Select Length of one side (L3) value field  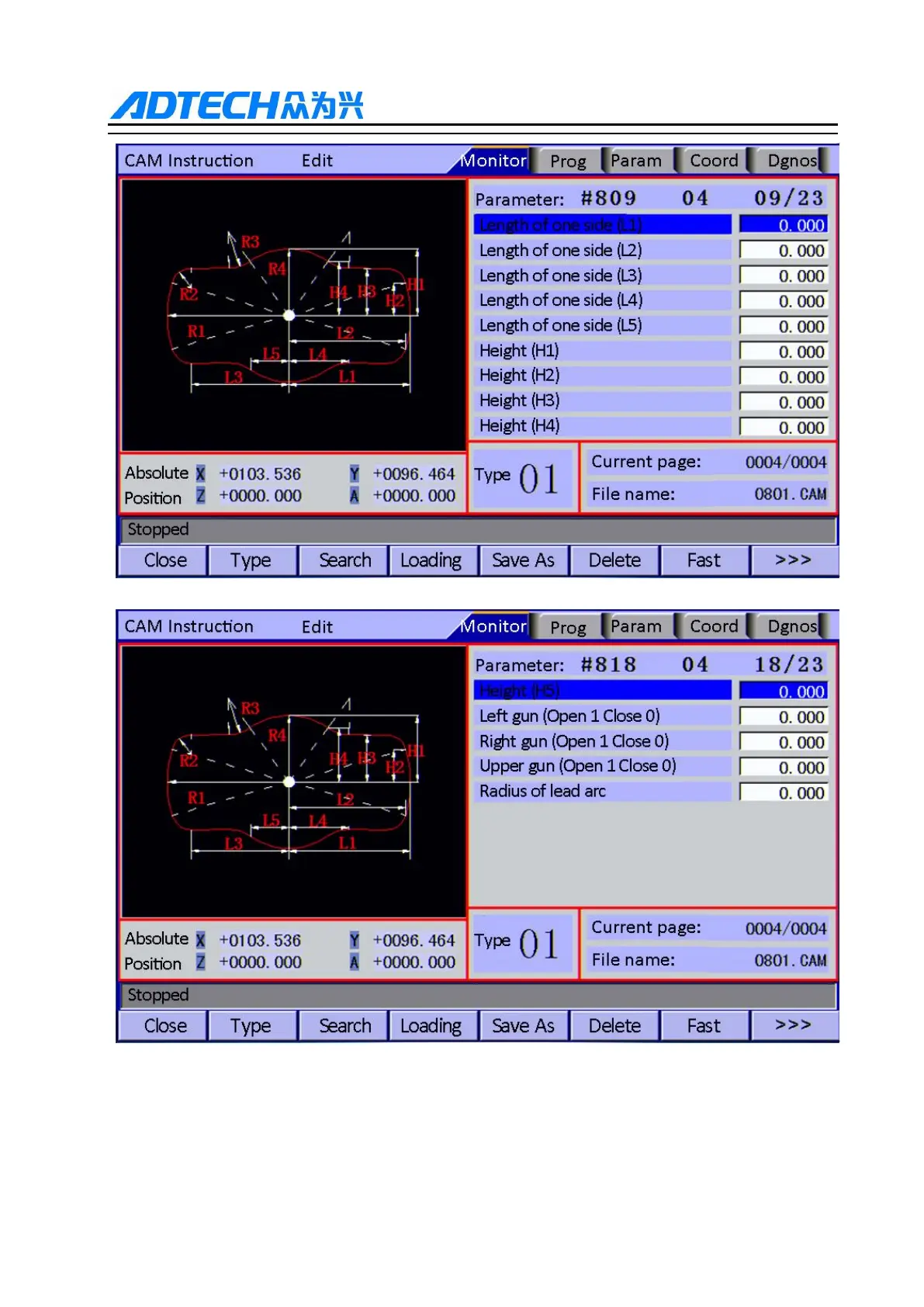784,276
